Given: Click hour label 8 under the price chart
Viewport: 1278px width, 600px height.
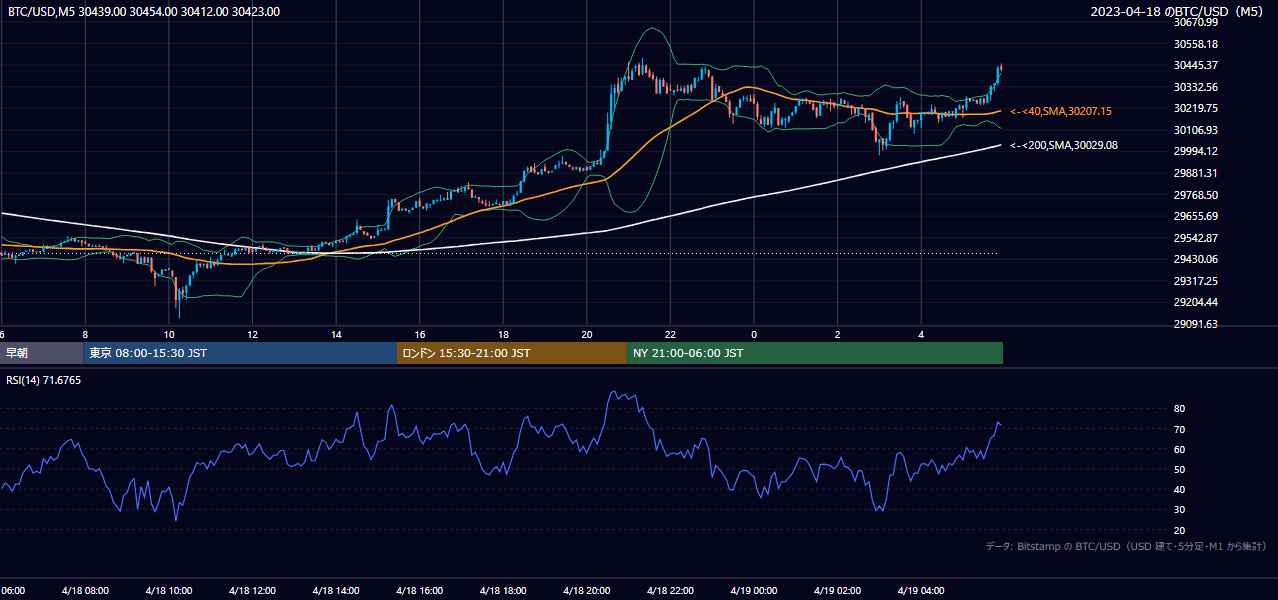Looking at the screenshot, I should 85,335.
